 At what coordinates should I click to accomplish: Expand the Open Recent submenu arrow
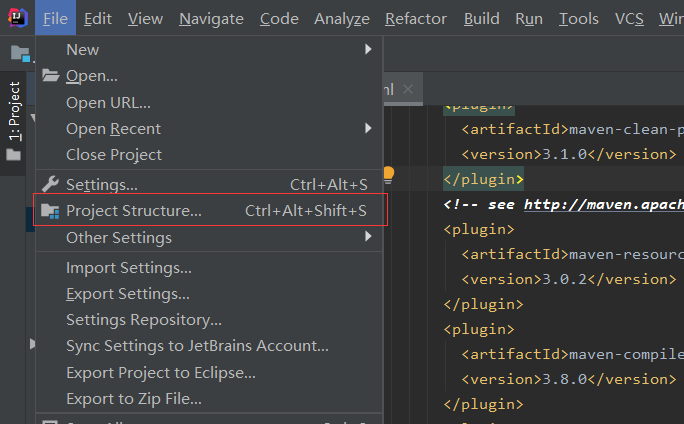pyautogui.click(x=368, y=128)
